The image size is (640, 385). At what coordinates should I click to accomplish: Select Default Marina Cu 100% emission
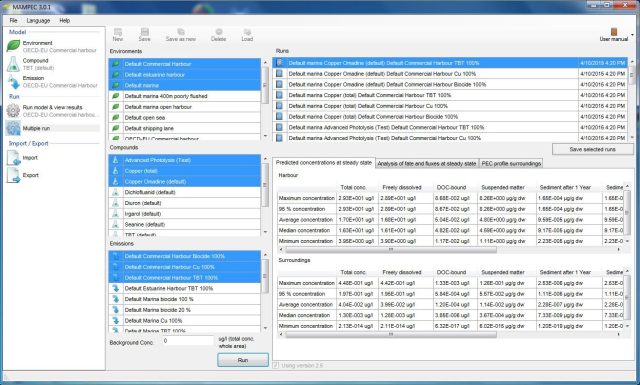point(184,320)
